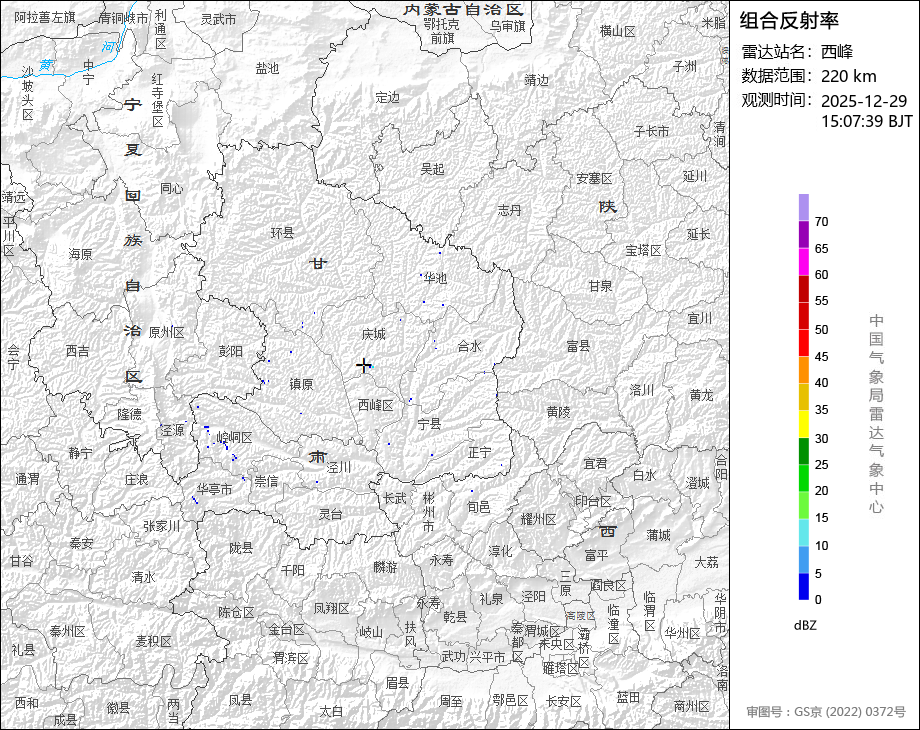Select the 定边 label
This screenshot has width=920, height=730.
[387, 97]
